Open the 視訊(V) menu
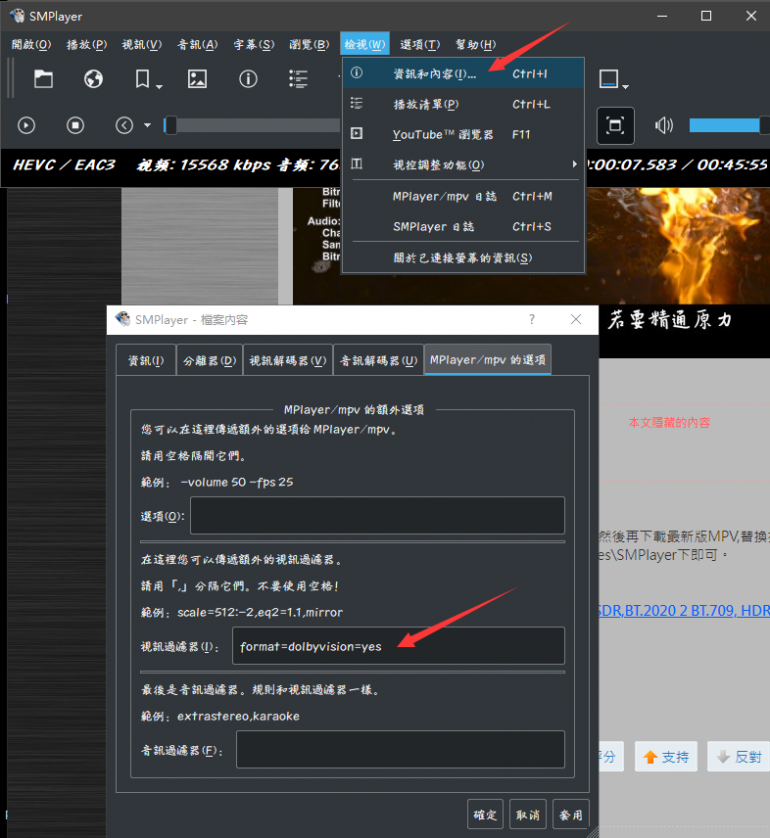Viewport: 770px width, 838px height. pyautogui.click(x=142, y=44)
